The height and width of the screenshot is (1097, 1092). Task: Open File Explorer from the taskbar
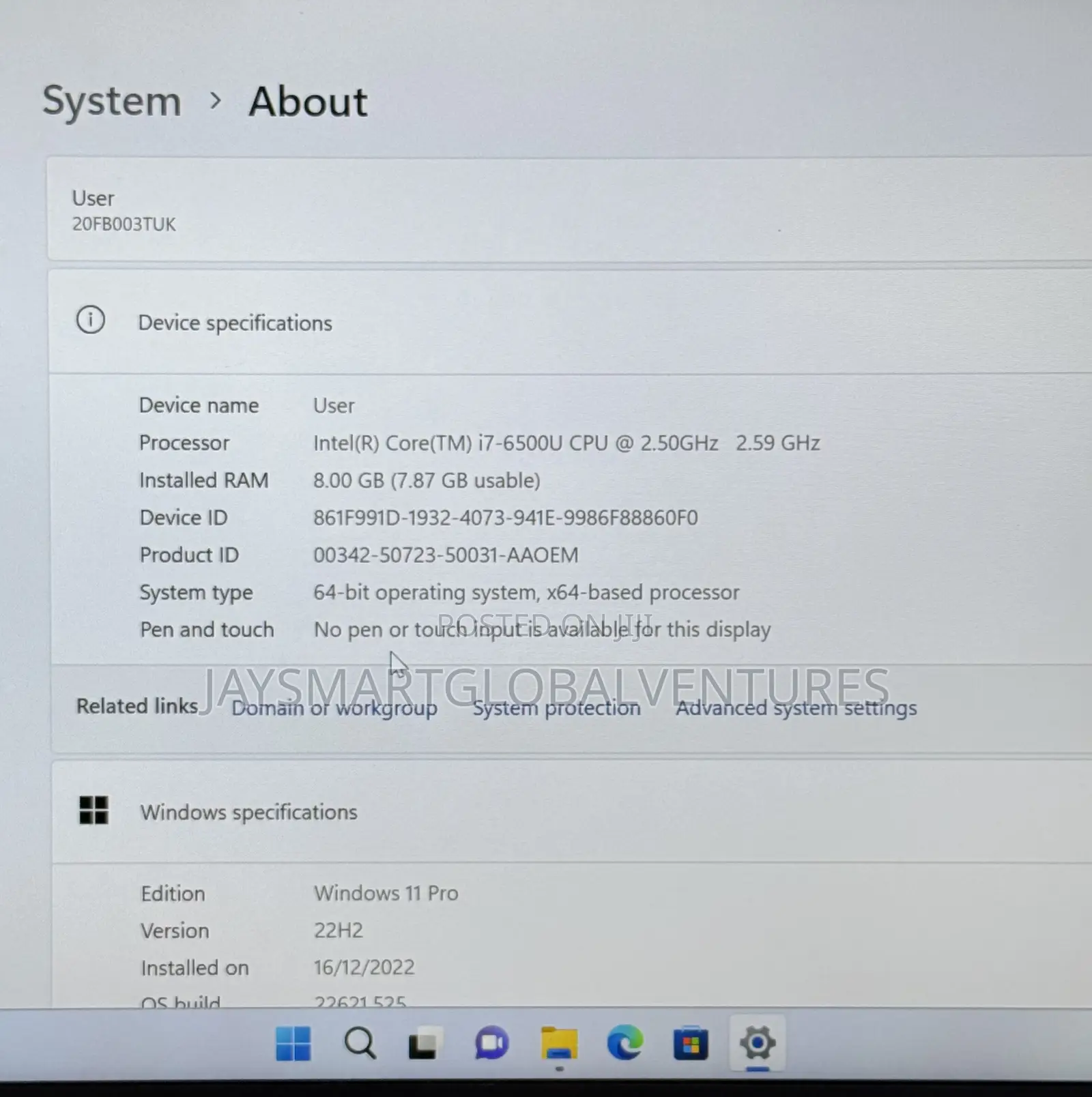559,1044
